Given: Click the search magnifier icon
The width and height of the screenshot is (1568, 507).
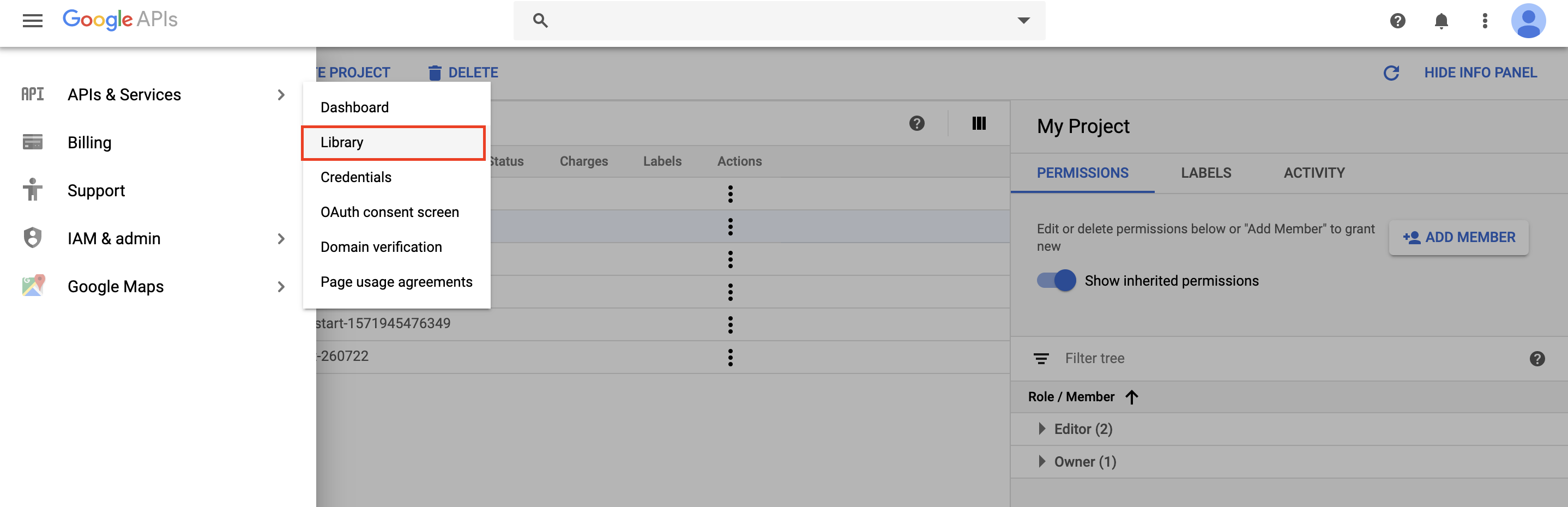Looking at the screenshot, I should pos(540,21).
